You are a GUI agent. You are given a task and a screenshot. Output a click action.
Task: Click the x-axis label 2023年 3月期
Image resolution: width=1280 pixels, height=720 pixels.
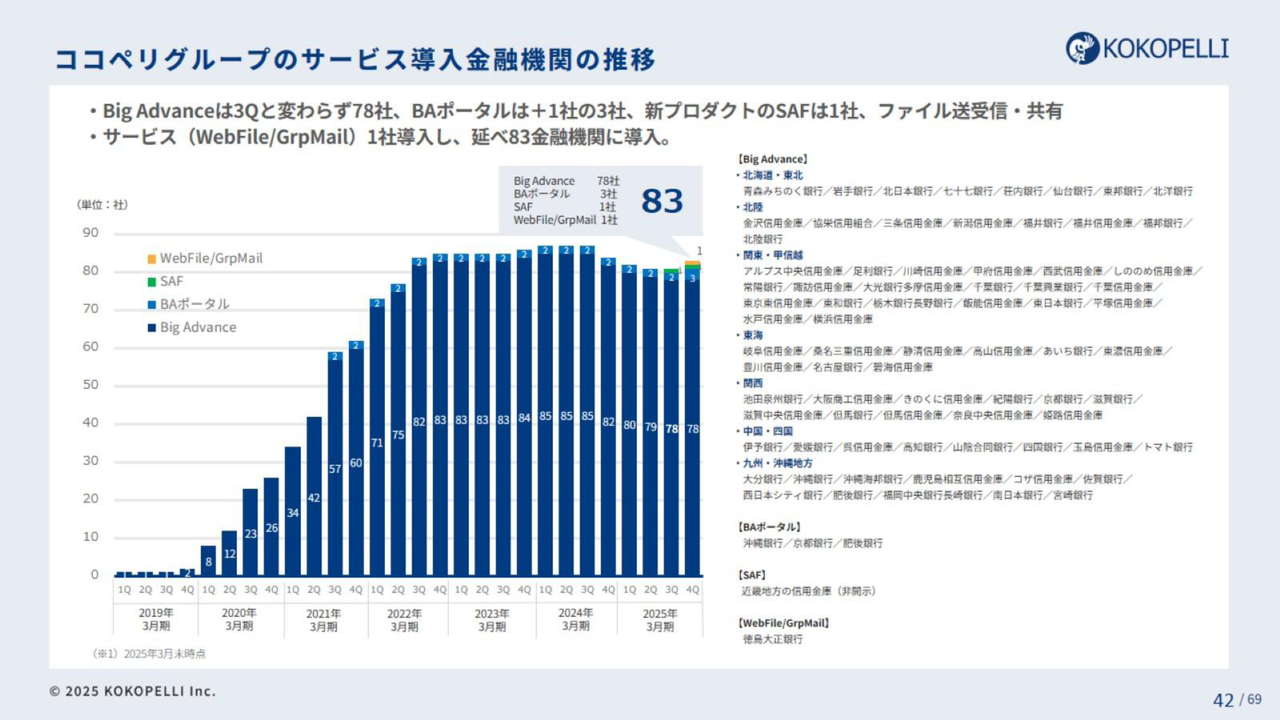click(491, 619)
